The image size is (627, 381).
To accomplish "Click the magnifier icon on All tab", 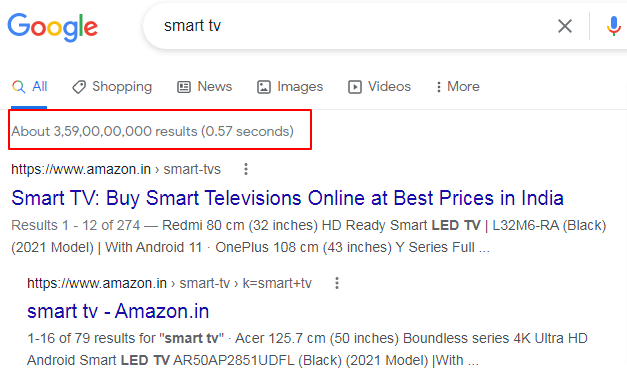I will (x=18, y=86).
